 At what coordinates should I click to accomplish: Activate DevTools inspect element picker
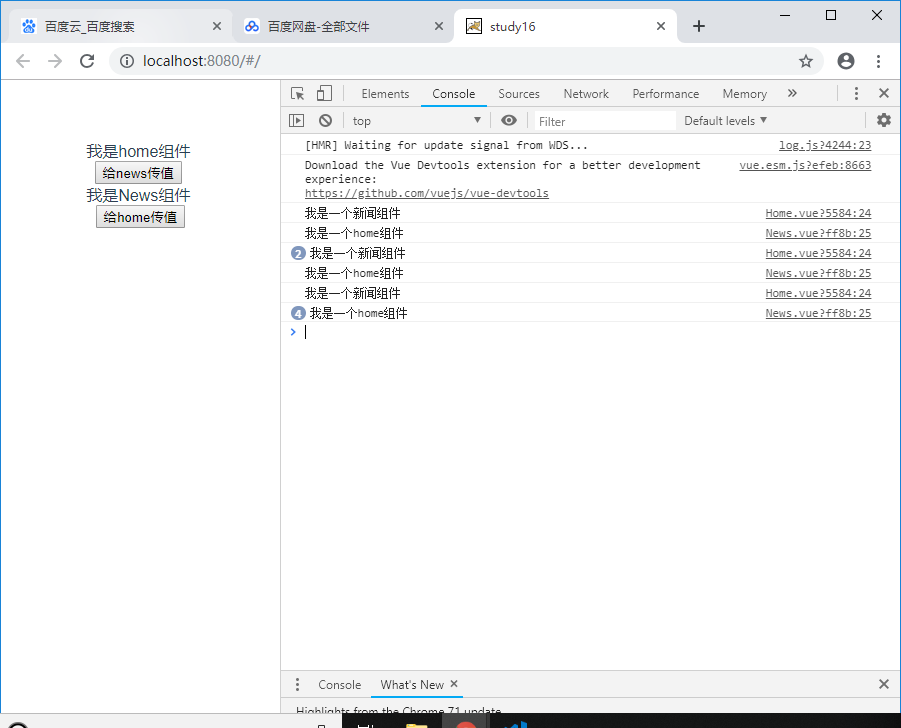click(x=298, y=94)
